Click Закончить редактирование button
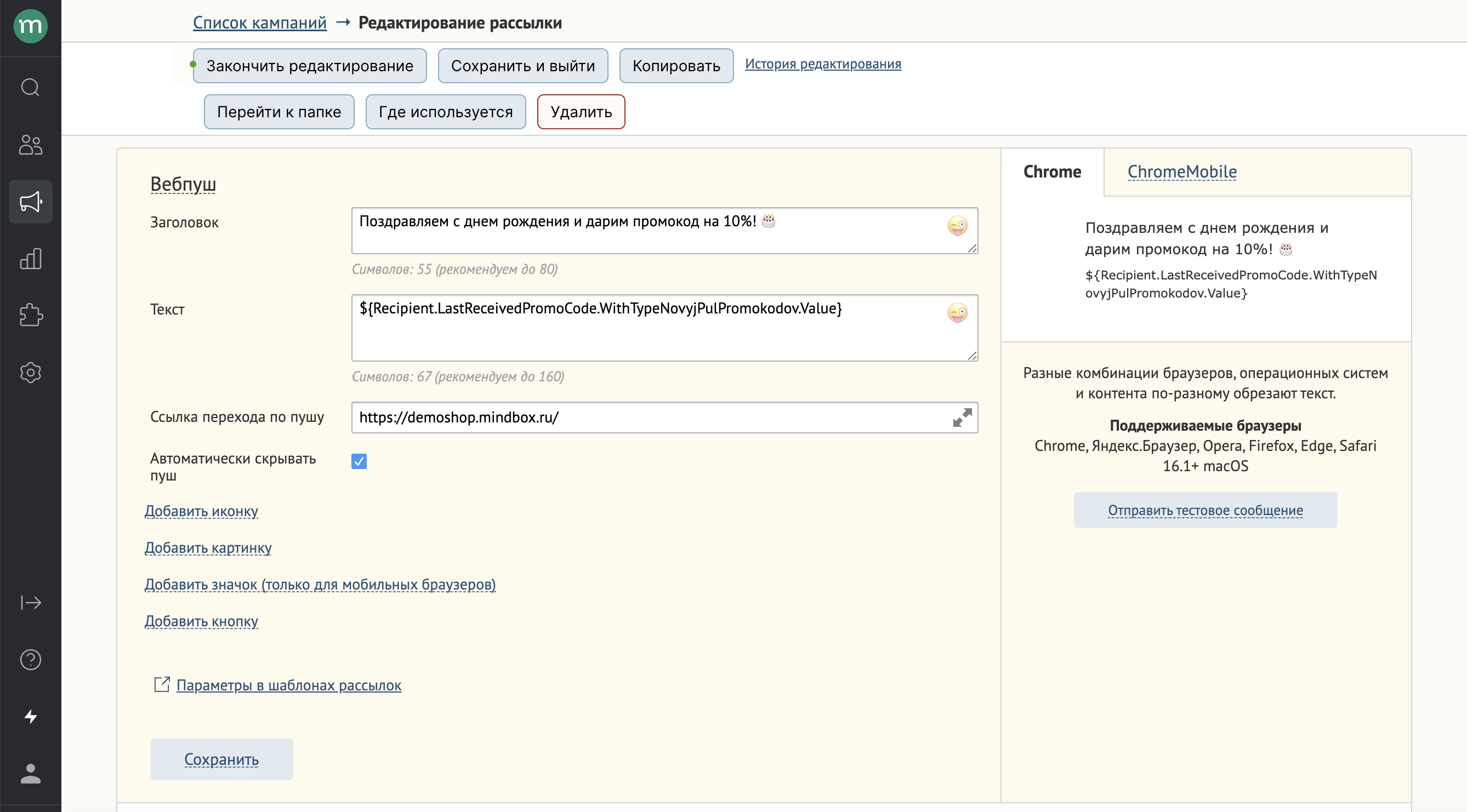 (x=309, y=65)
